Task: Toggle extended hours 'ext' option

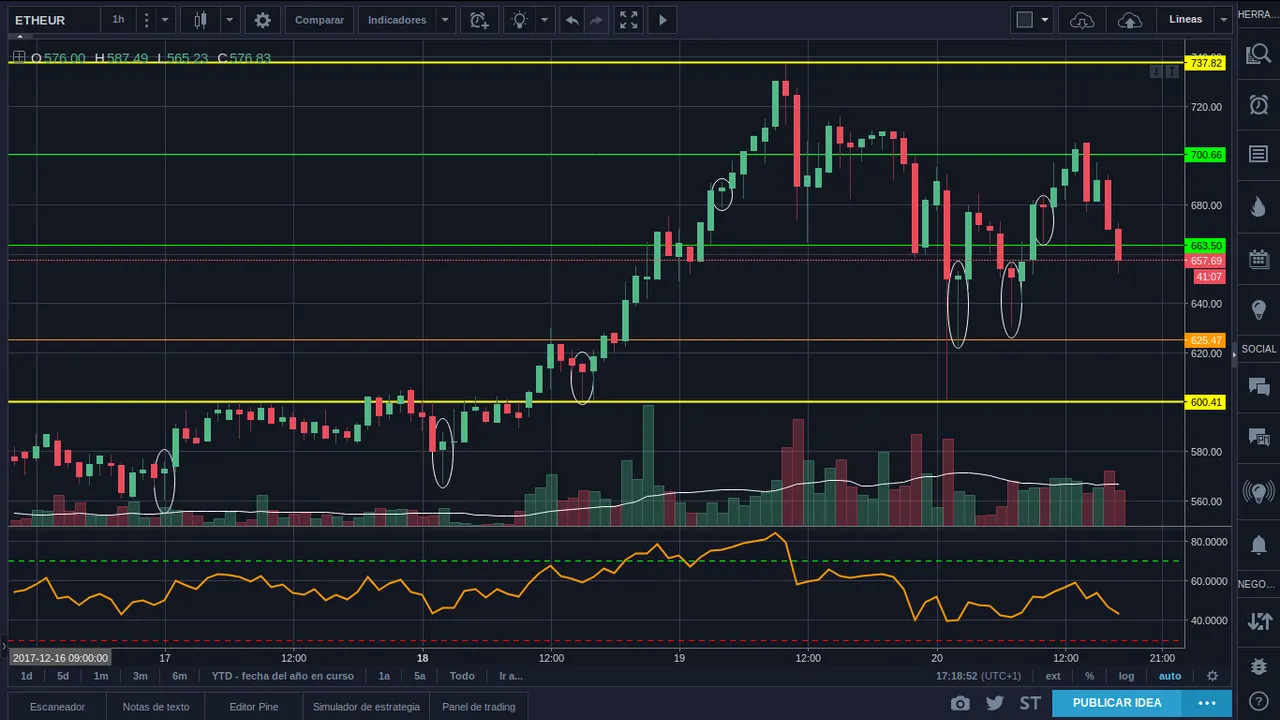Action: point(1053,676)
